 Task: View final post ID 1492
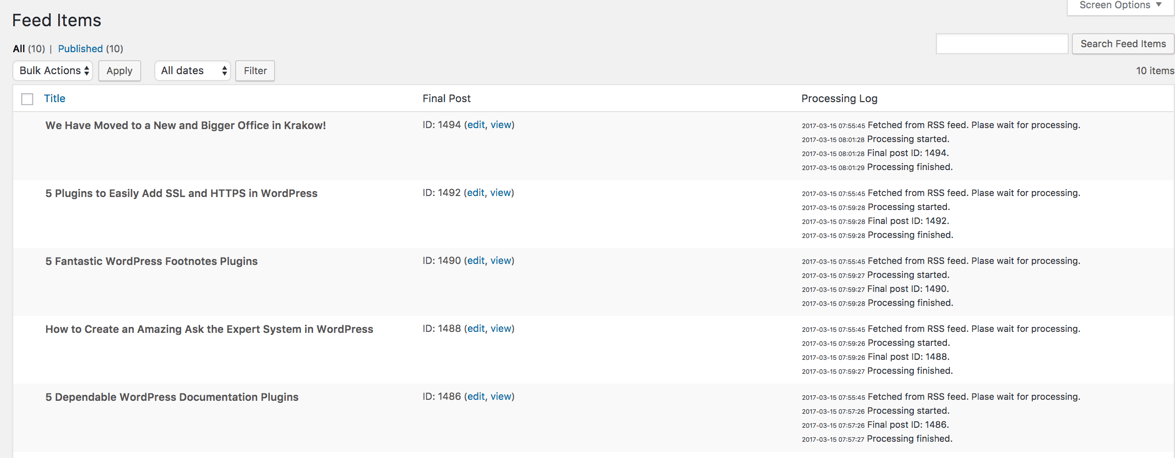click(x=501, y=193)
